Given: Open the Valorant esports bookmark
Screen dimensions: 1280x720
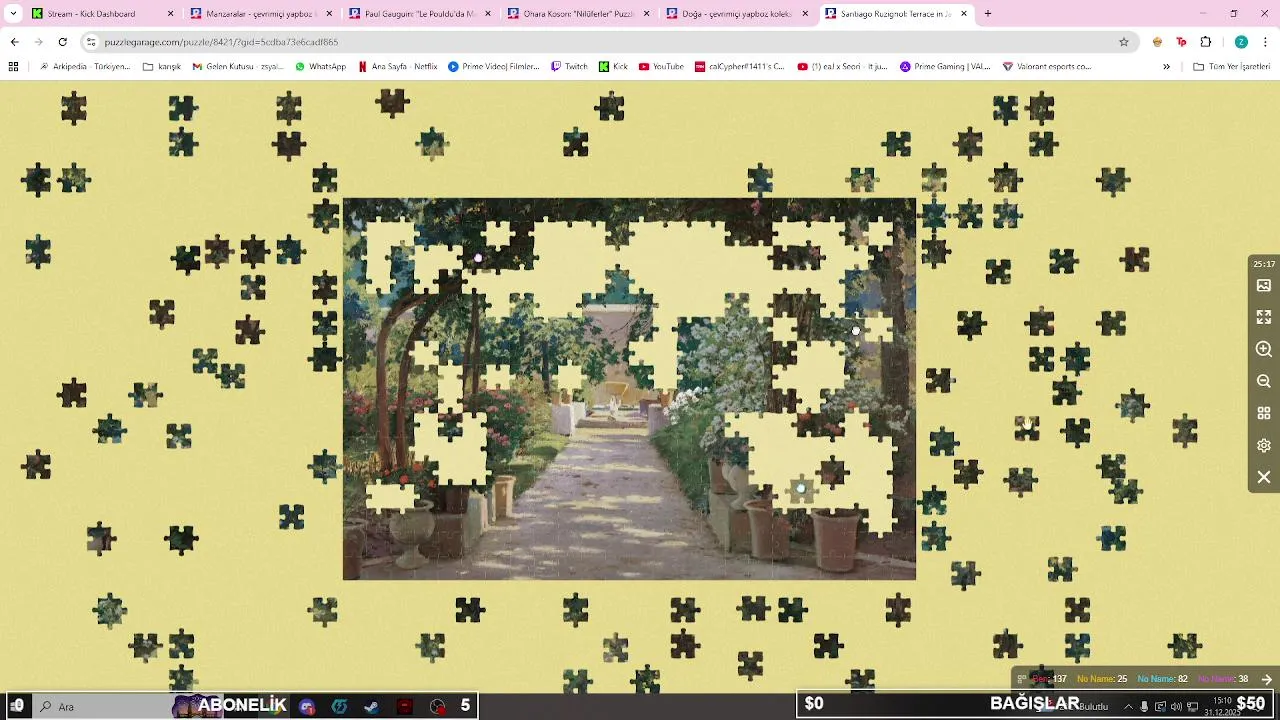Looking at the screenshot, I should (x=1047, y=67).
